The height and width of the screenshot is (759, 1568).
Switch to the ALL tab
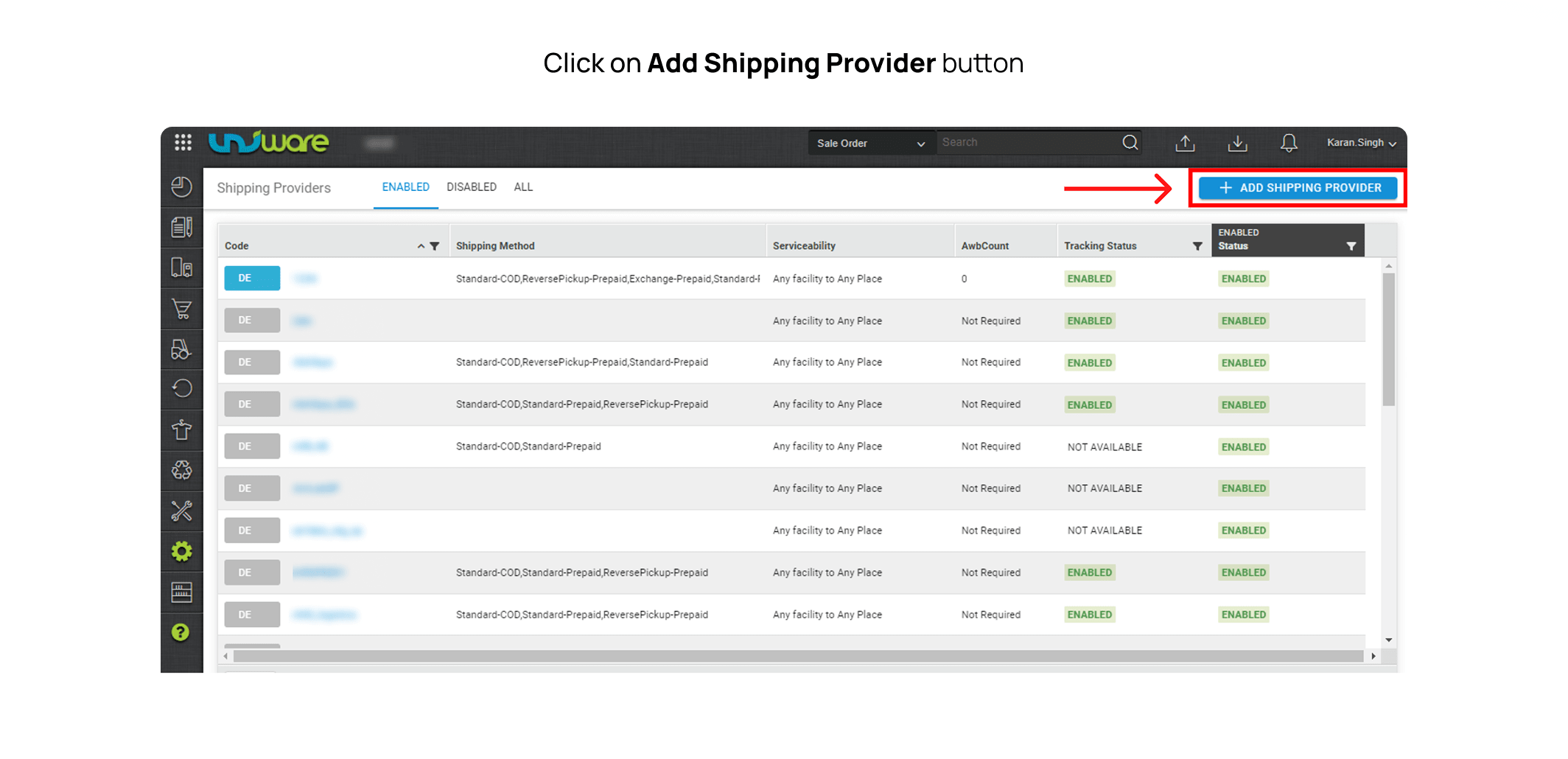(x=523, y=187)
